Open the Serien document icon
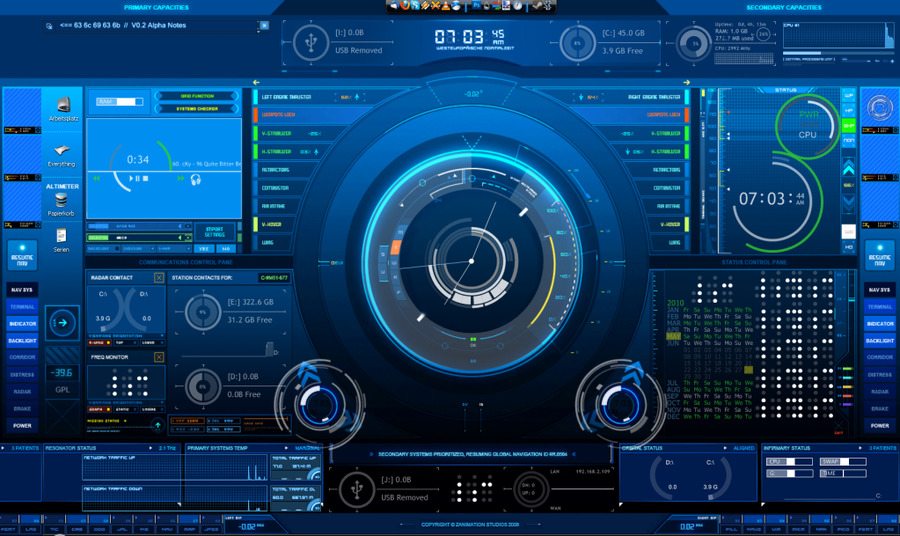This screenshot has width=900, height=536. (x=62, y=238)
